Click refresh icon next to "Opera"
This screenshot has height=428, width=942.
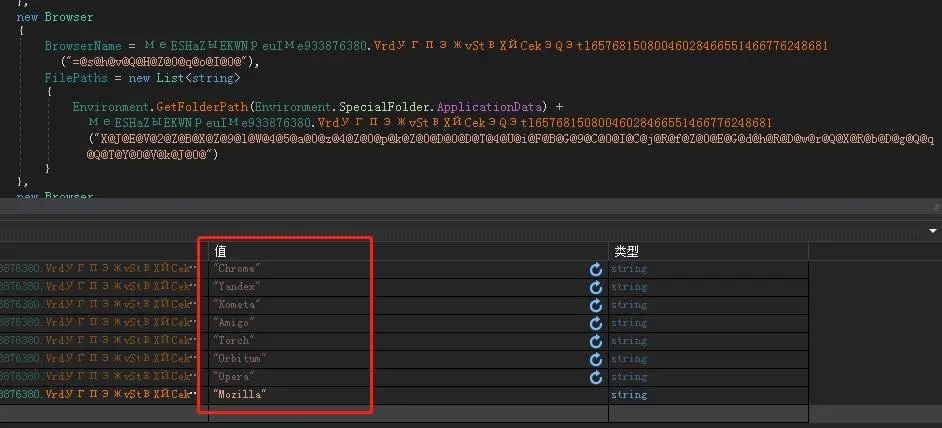click(x=596, y=377)
